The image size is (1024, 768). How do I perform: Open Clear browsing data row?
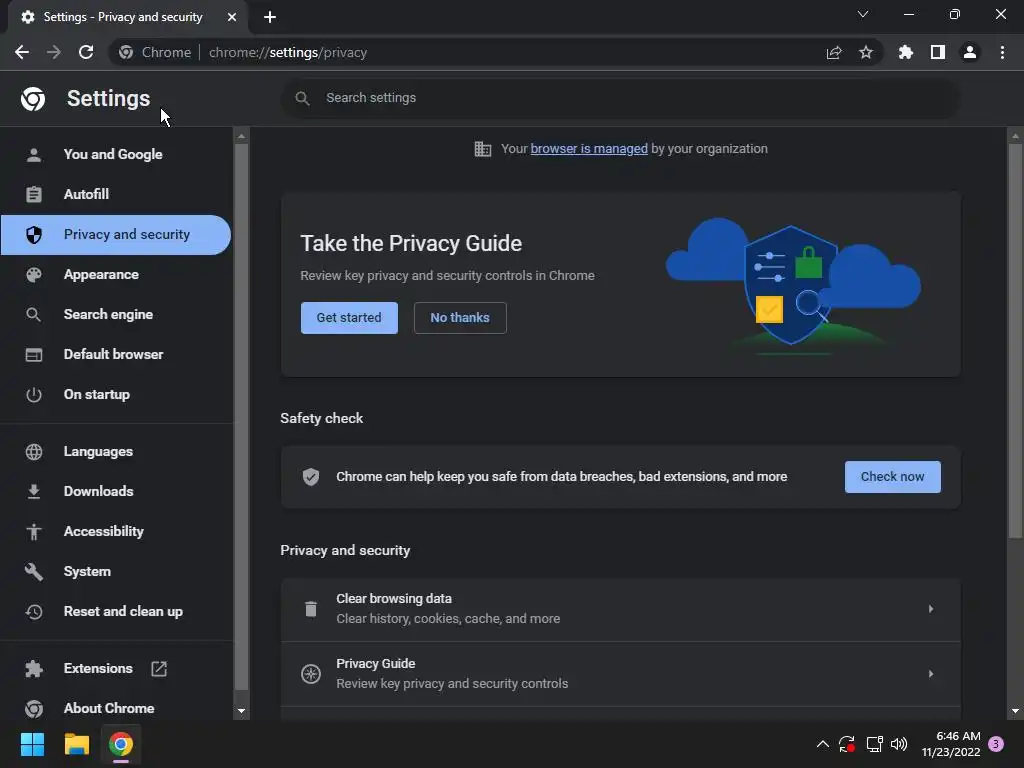tap(620, 609)
